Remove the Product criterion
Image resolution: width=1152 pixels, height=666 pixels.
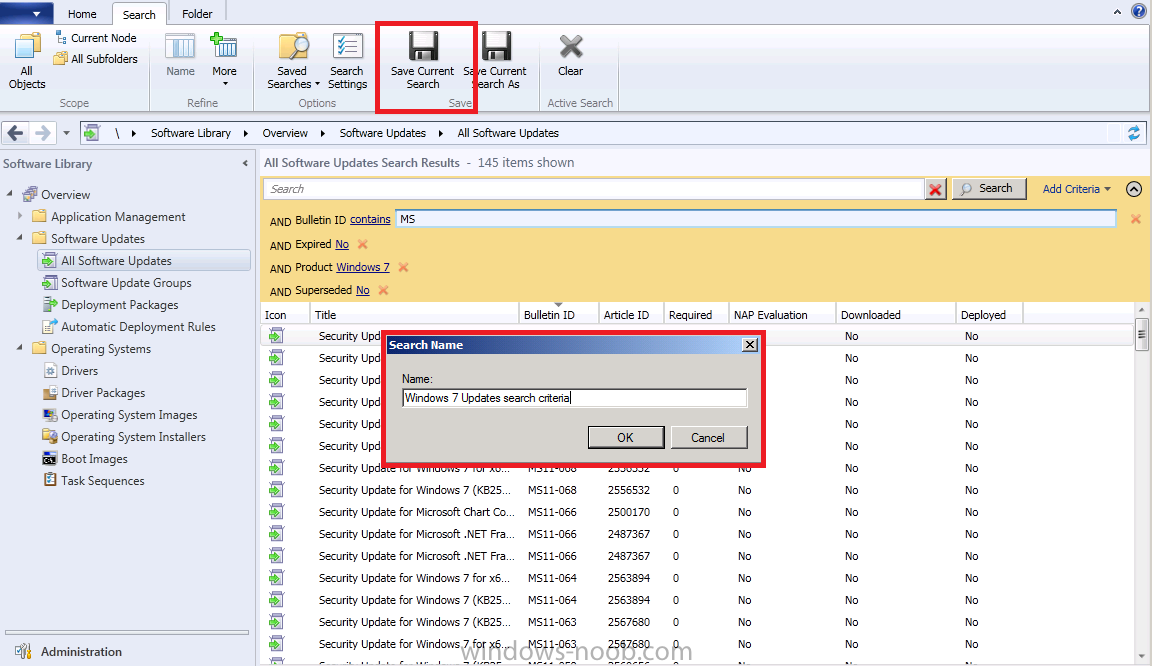tap(403, 267)
